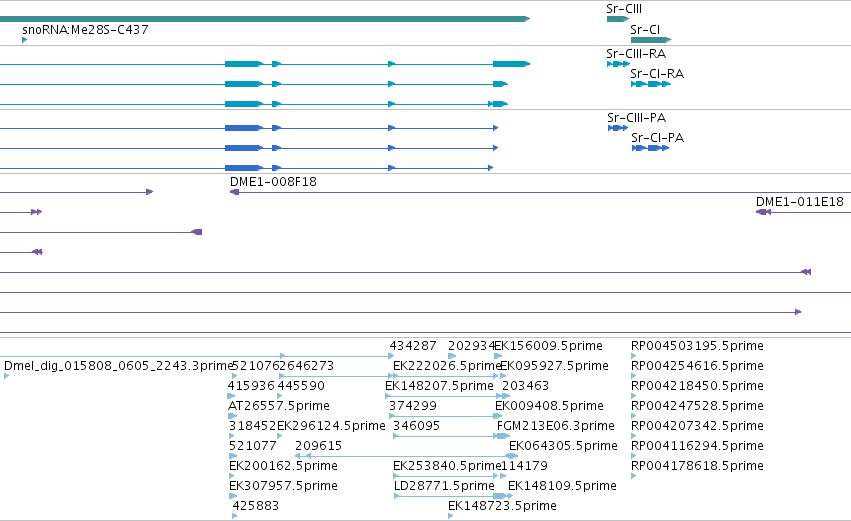Select the EK064305.5prime EST label
Screen dimensions: 851x521
click(x=563, y=446)
